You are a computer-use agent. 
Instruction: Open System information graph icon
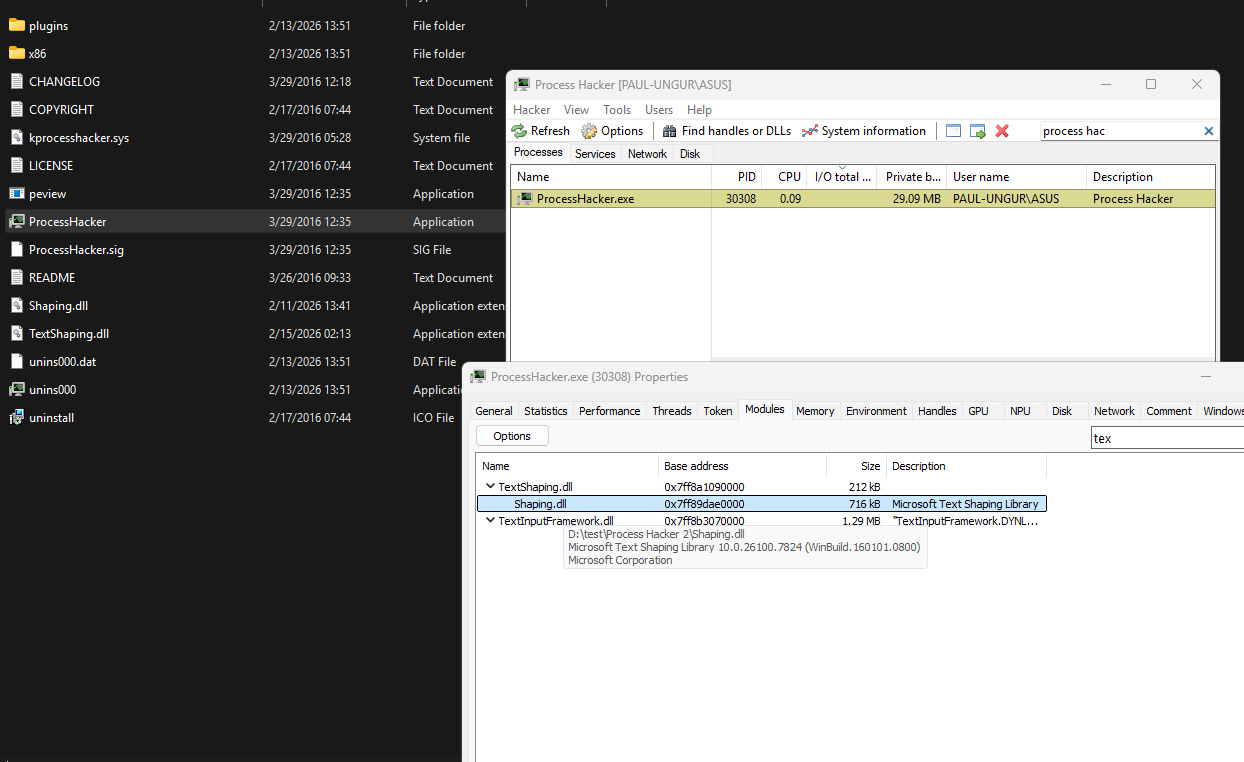(810, 131)
